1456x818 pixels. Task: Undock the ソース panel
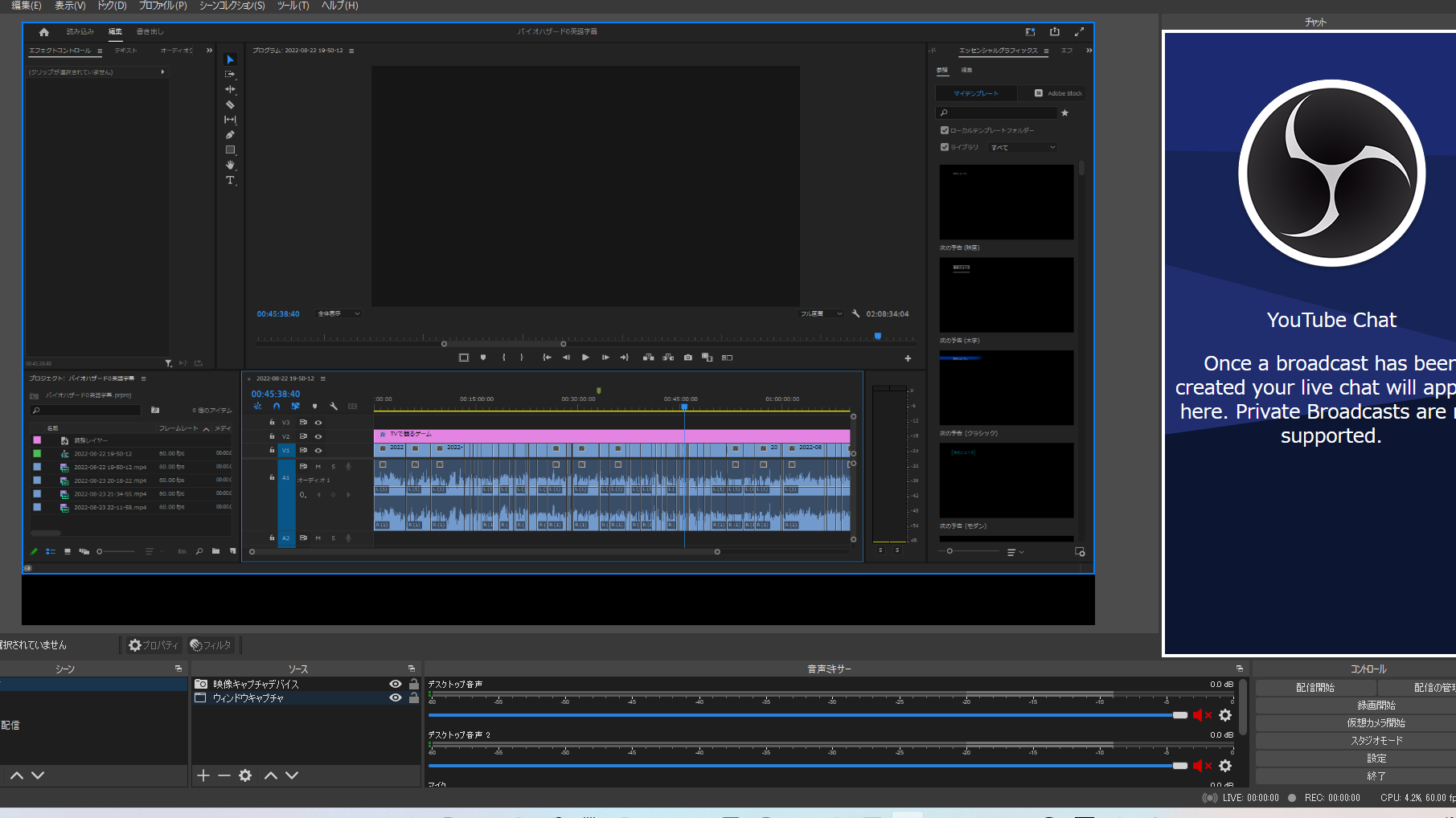pyautogui.click(x=412, y=669)
